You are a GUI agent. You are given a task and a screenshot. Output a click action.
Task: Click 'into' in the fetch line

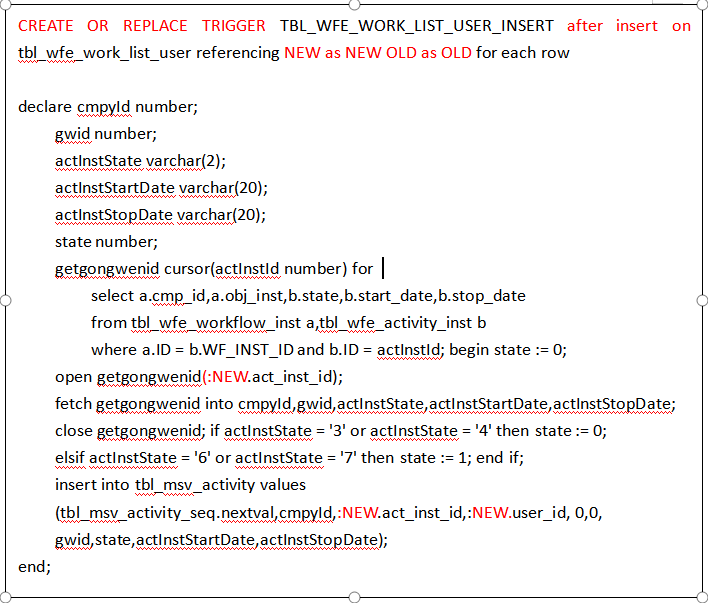219,404
